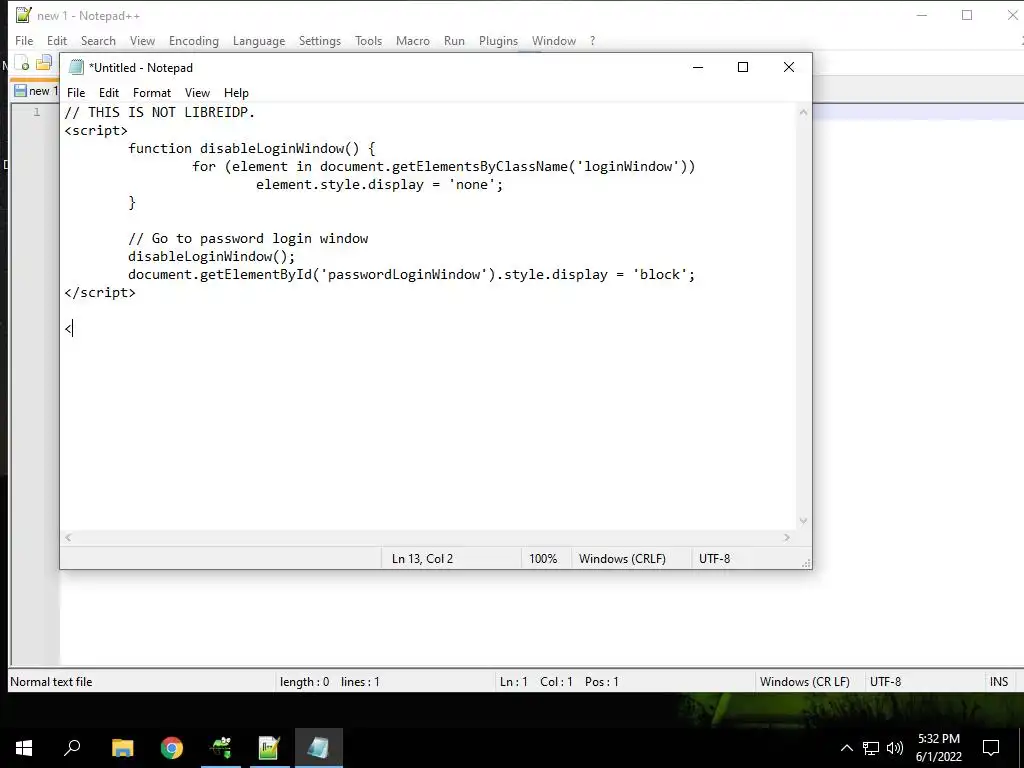
Task: Click 'Ln : 1' in Notepad++ status bar
Action: [x=513, y=682]
